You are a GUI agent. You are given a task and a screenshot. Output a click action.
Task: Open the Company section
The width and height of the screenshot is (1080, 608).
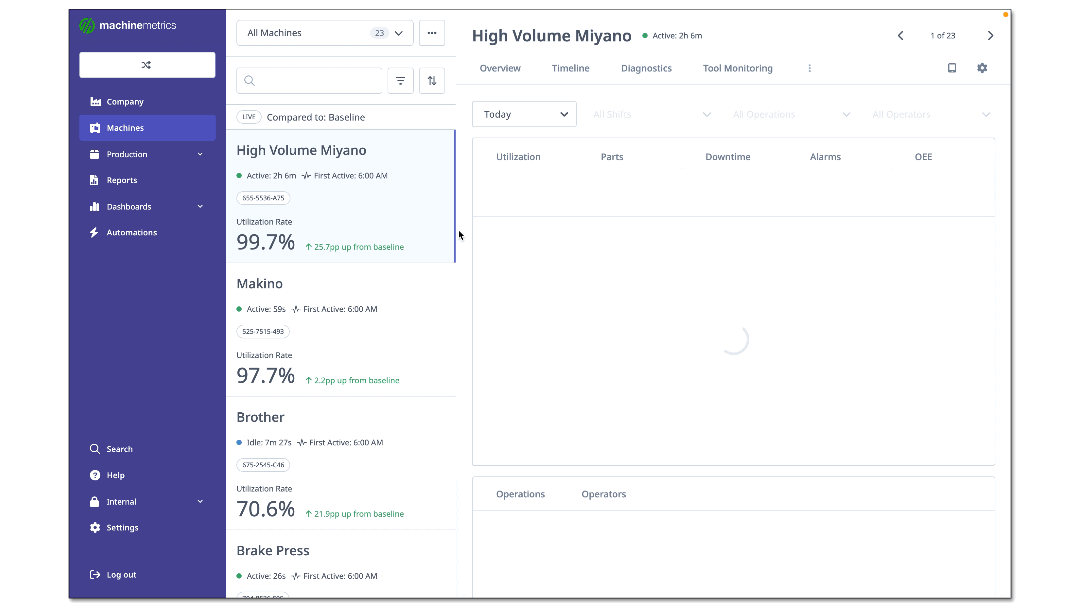(x=147, y=102)
